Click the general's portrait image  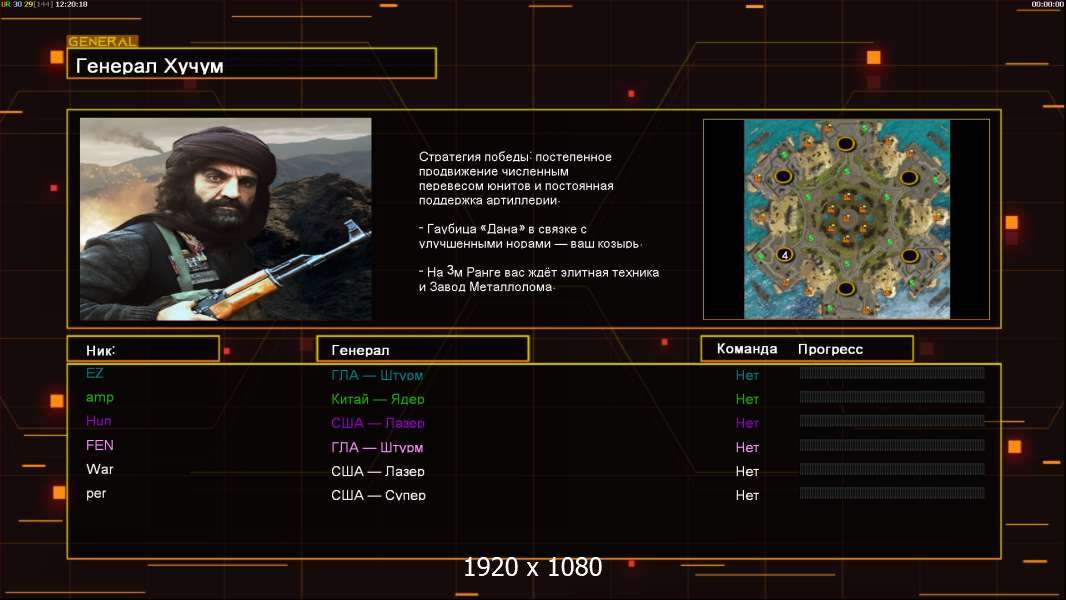(x=225, y=219)
